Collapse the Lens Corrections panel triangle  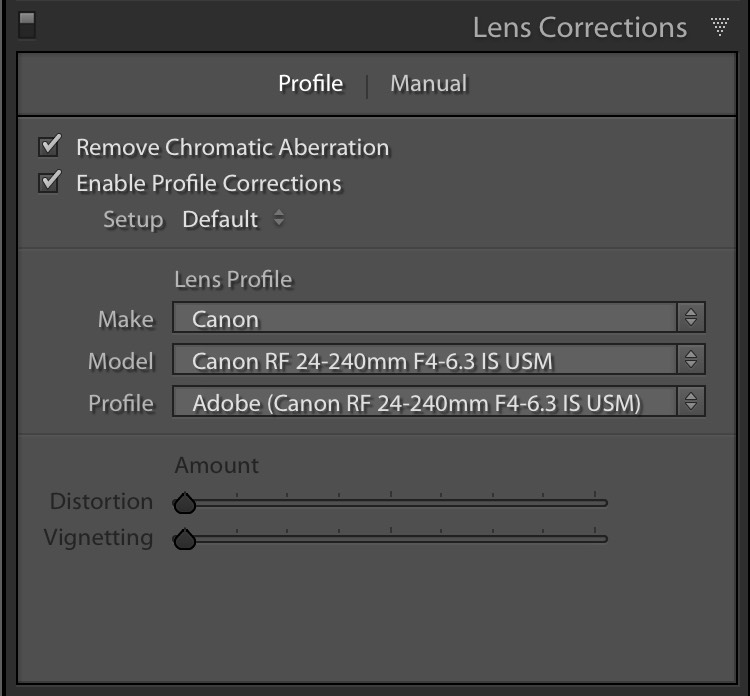point(719,27)
